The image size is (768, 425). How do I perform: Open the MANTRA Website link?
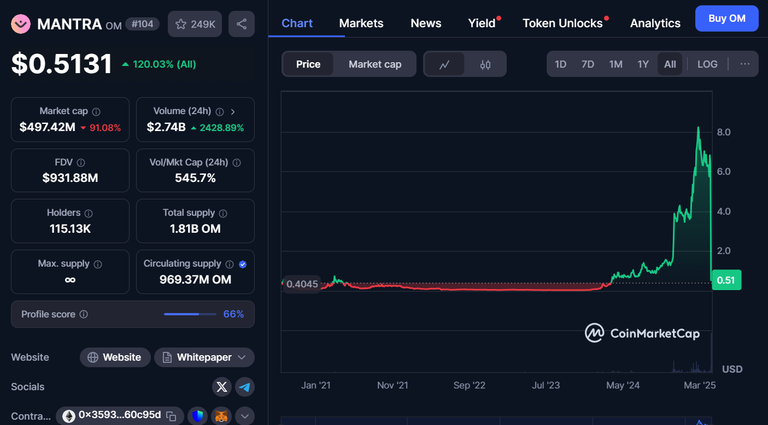click(x=115, y=357)
